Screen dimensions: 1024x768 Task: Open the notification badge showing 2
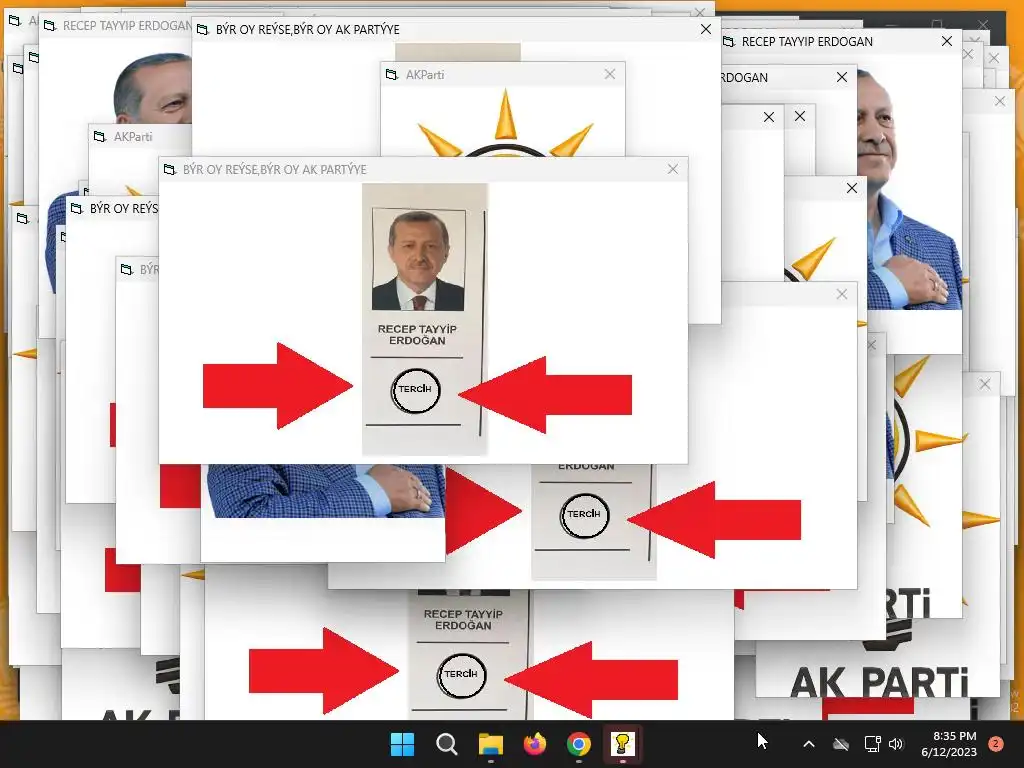click(996, 744)
